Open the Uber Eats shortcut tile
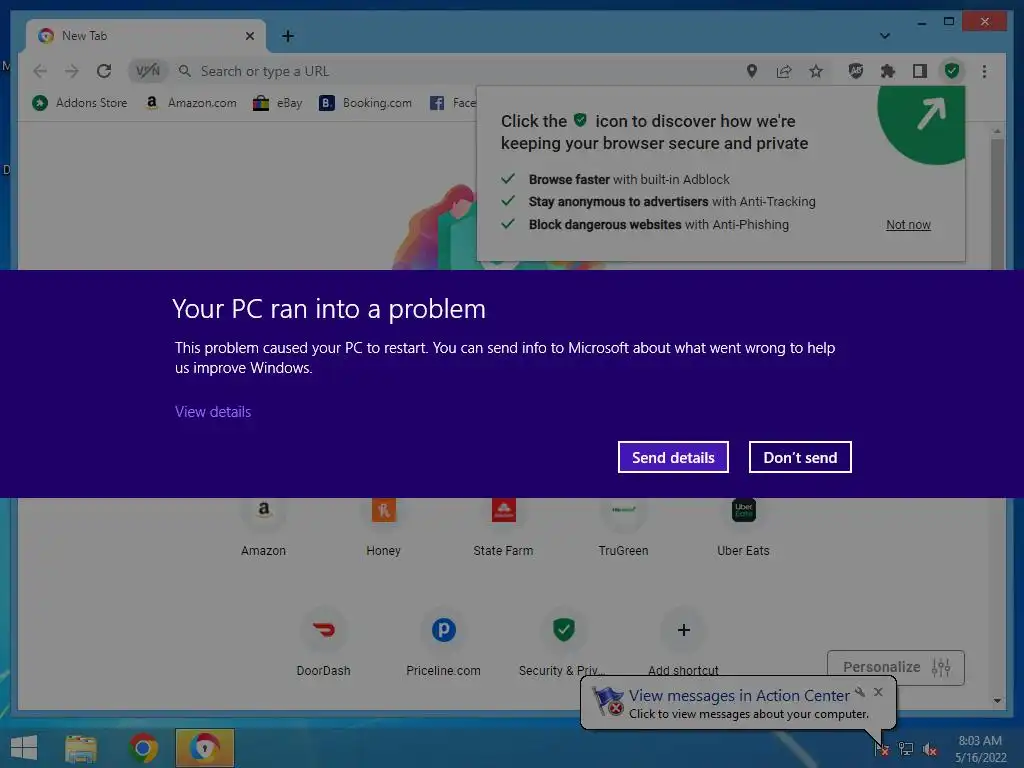Viewport: 1024px width, 768px height. pos(743,527)
